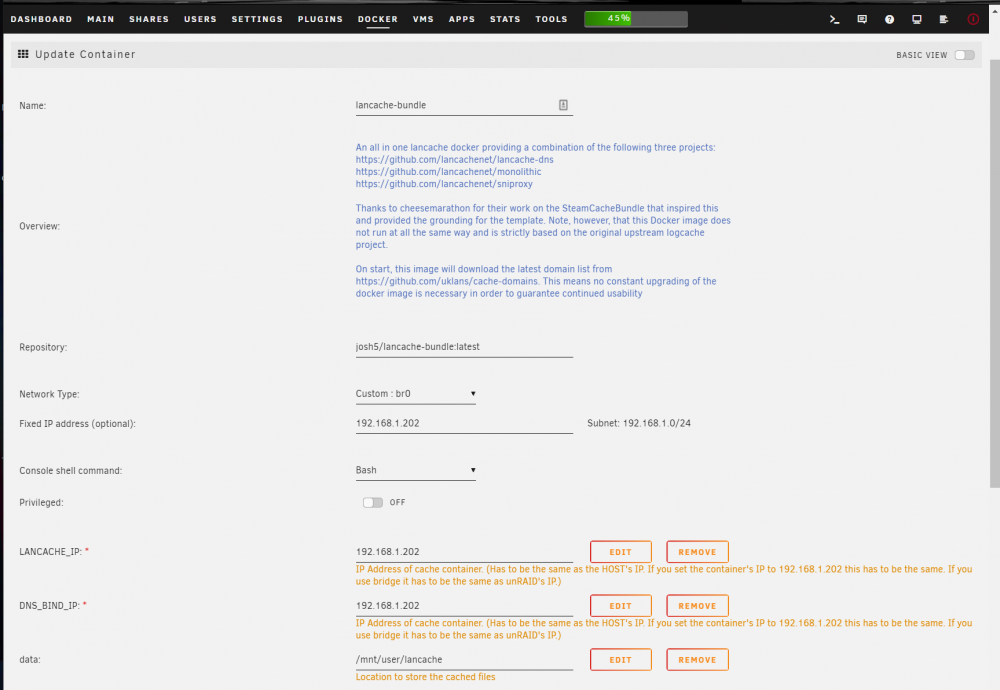Open the feedback icon in the top bar

tap(862, 19)
